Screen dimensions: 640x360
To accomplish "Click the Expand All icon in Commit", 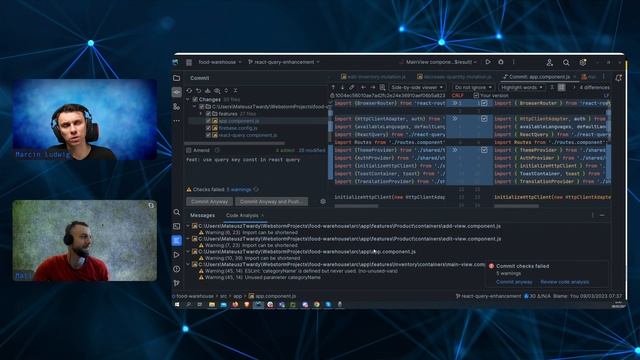I will coord(227,91).
